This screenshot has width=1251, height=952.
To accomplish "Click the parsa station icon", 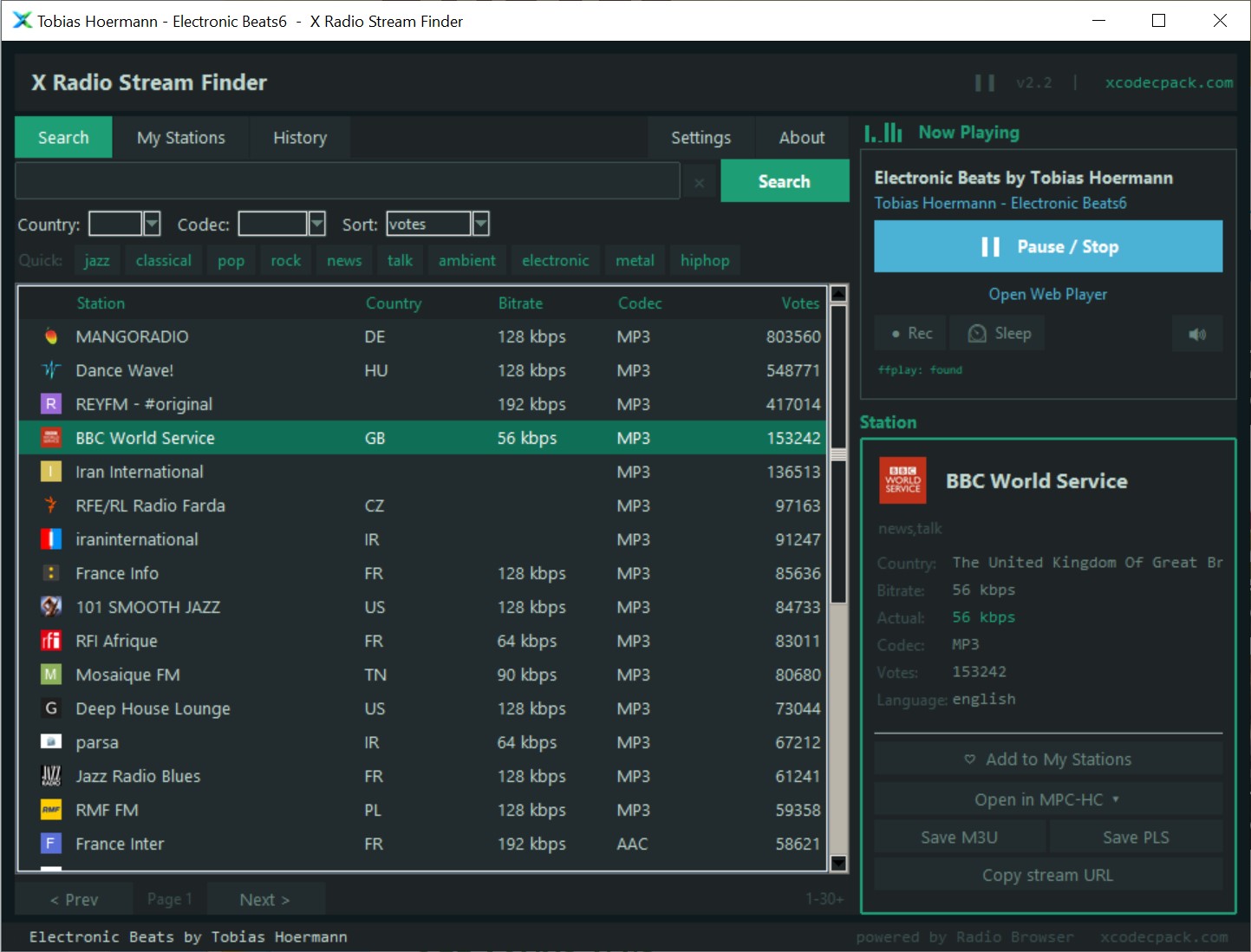I will pyautogui.click(x=51, y=742).
